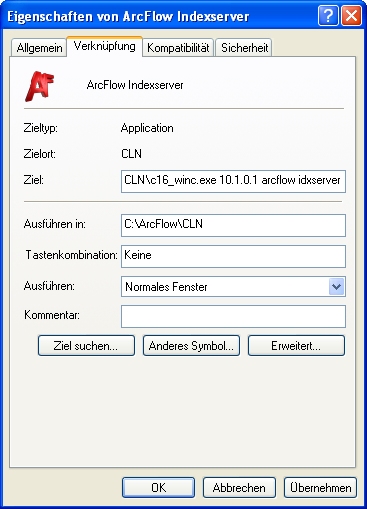The image size is (367, 509).
Task: Click the Kommentar: label
Action: [x=52, y=315]
